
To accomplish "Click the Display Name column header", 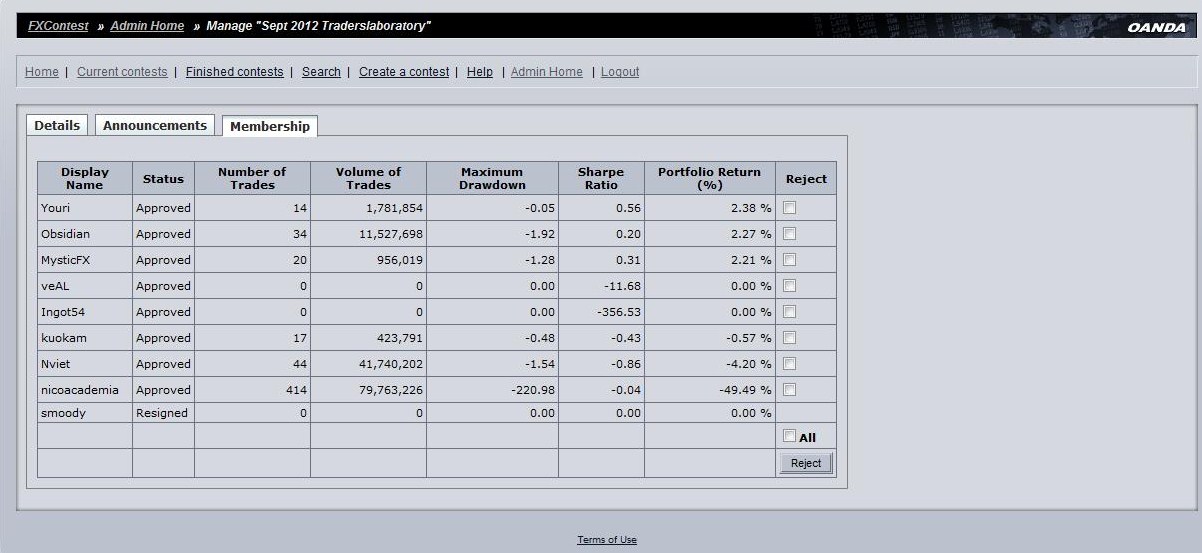I will tap(85, 178).
